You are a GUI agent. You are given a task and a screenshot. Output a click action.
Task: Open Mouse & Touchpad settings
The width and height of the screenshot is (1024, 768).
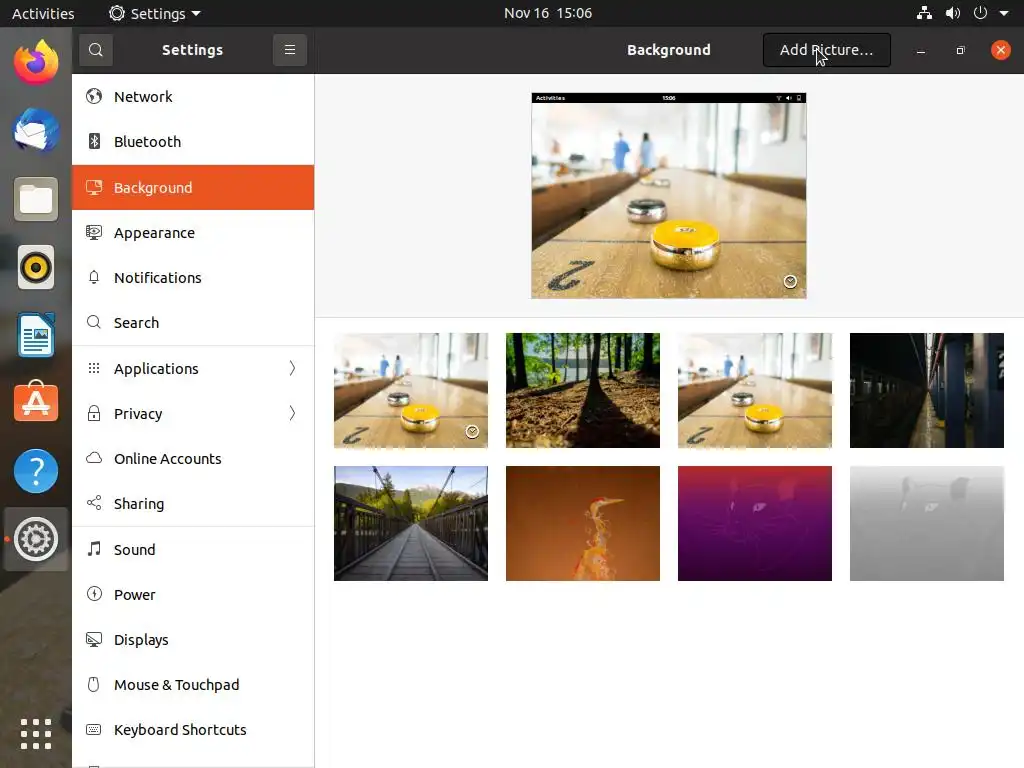tap(193, 684)
